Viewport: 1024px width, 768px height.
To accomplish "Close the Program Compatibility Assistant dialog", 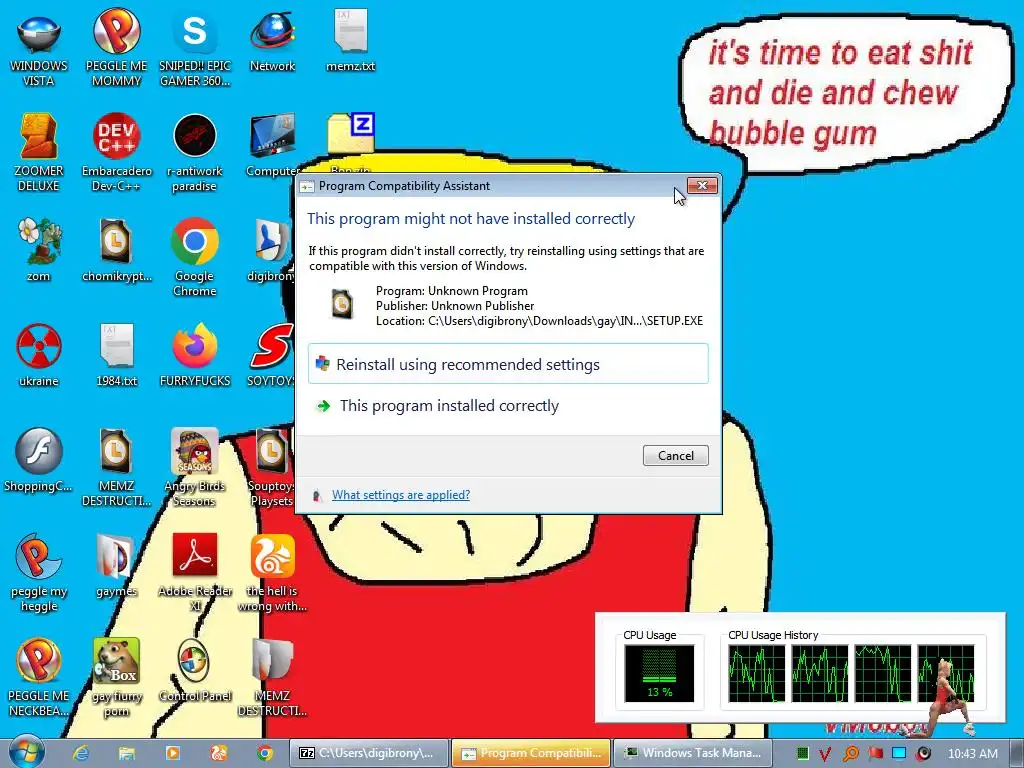I will point(702,185).
